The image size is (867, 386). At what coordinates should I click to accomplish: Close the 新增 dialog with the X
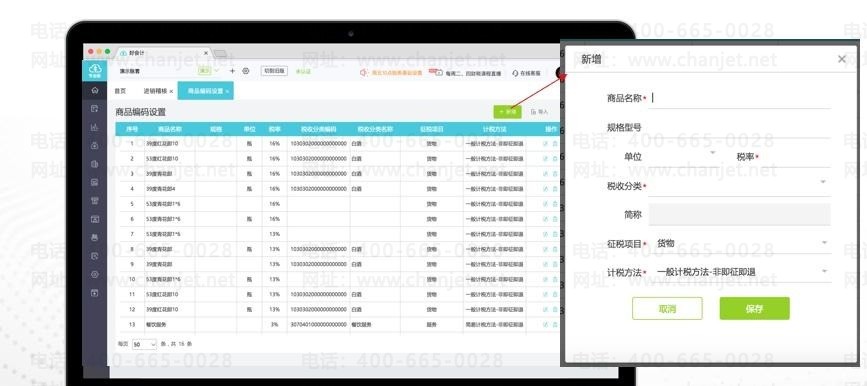coord(842,59)
